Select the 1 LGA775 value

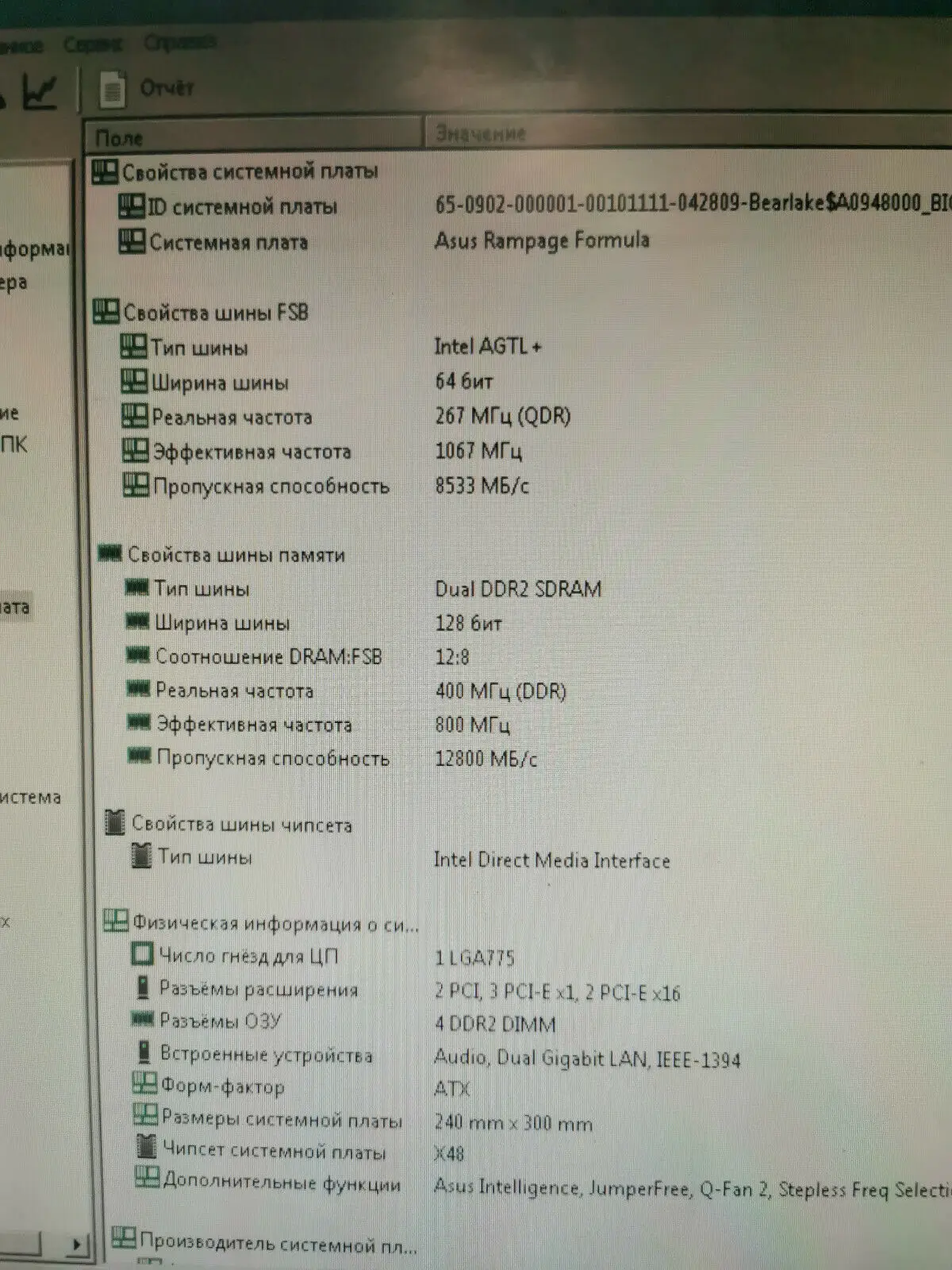pos(474,958)
